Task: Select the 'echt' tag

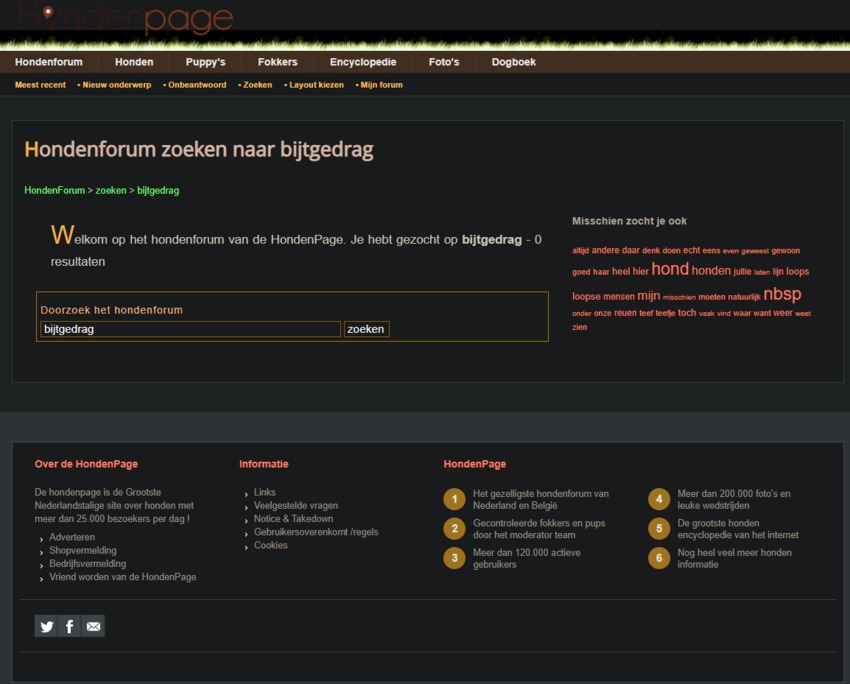Action: pyautogui.click(x=691, y=250)
